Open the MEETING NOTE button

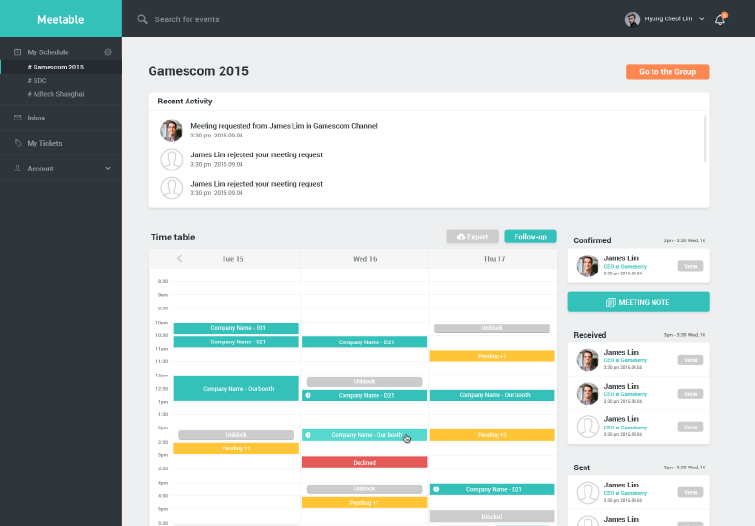click(638, 302)
